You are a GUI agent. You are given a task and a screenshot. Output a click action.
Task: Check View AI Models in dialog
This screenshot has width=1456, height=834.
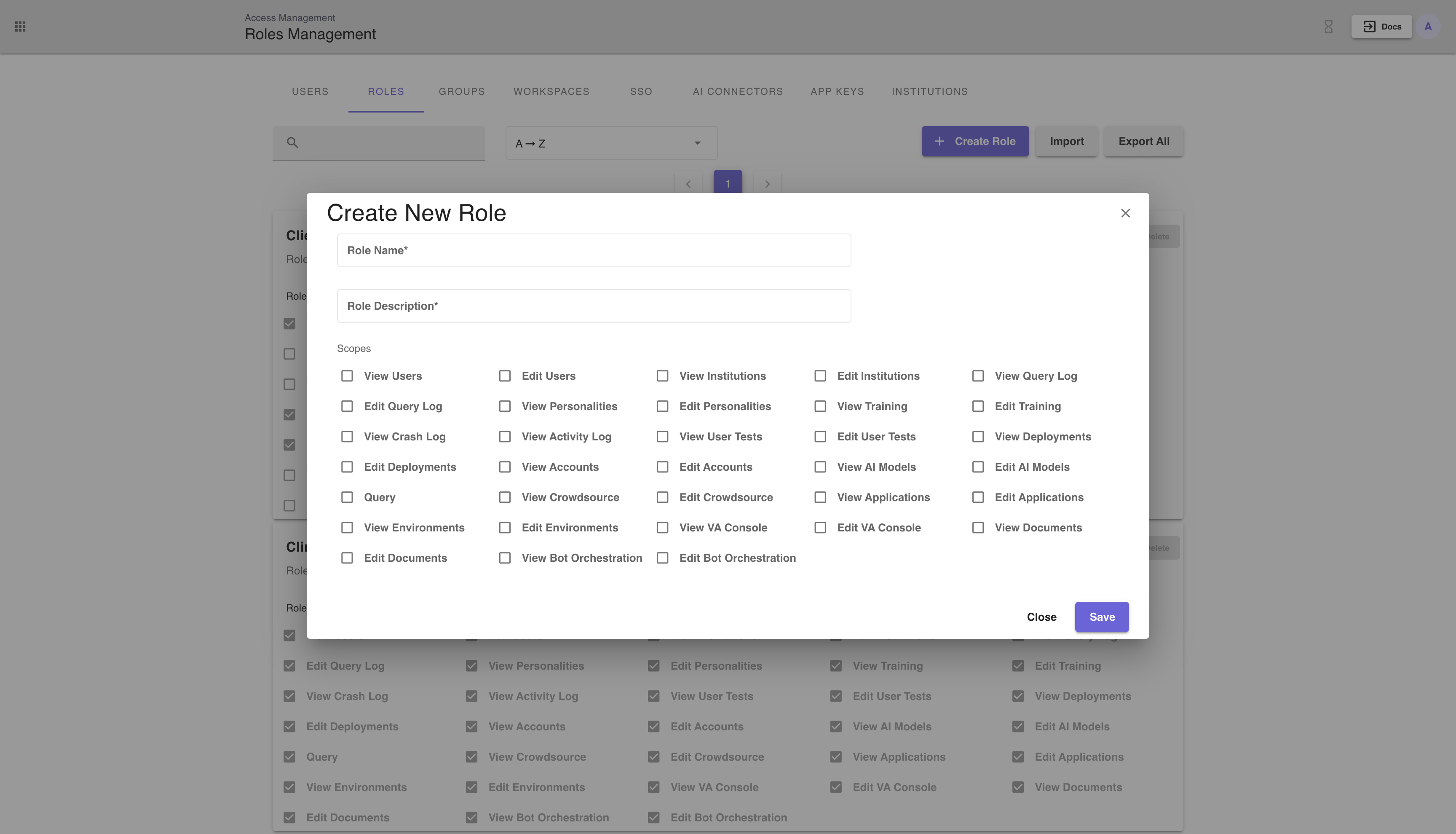click(x=820, y=467)
